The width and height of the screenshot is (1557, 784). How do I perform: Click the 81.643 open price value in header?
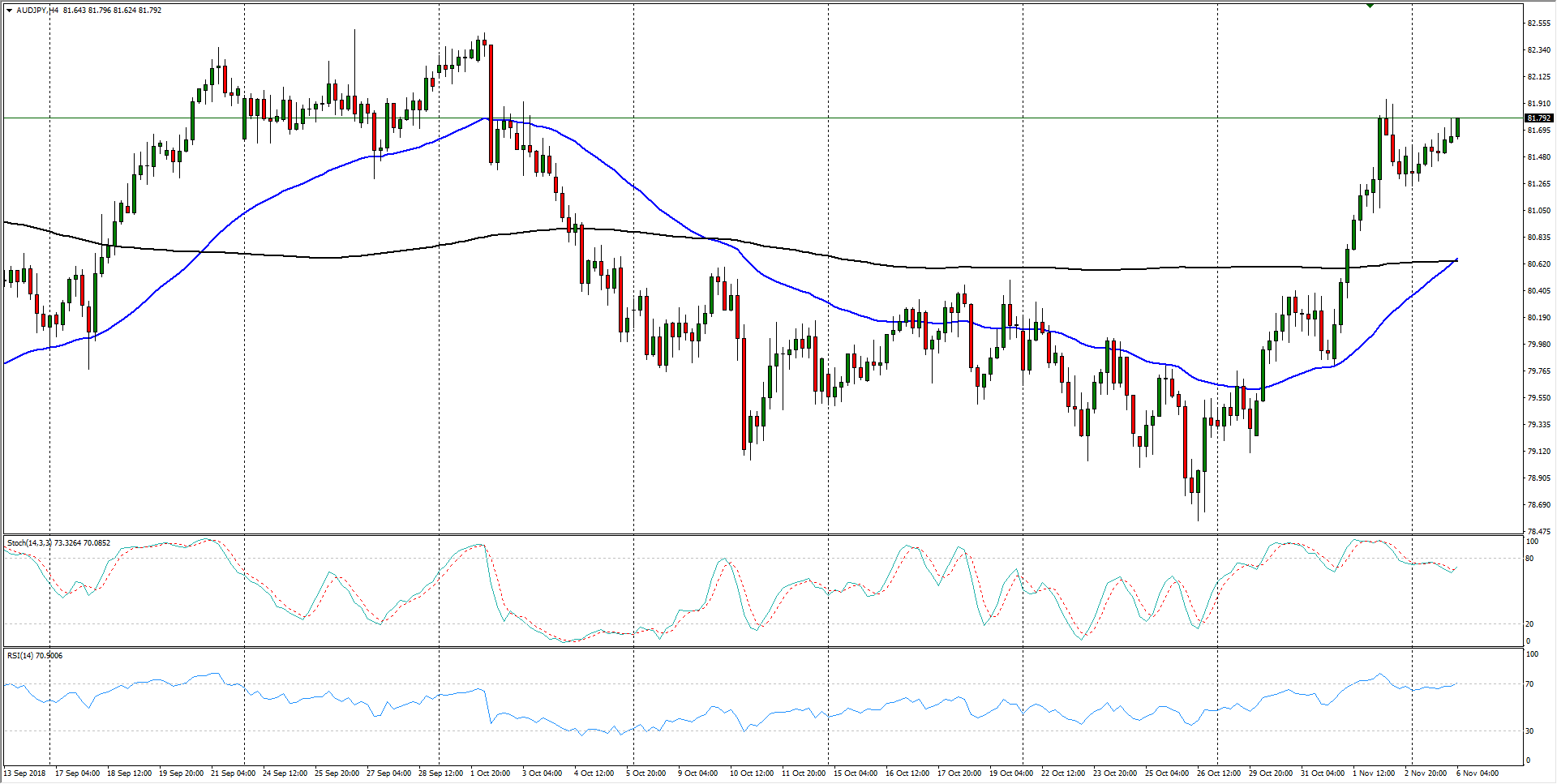pos(75,11)
